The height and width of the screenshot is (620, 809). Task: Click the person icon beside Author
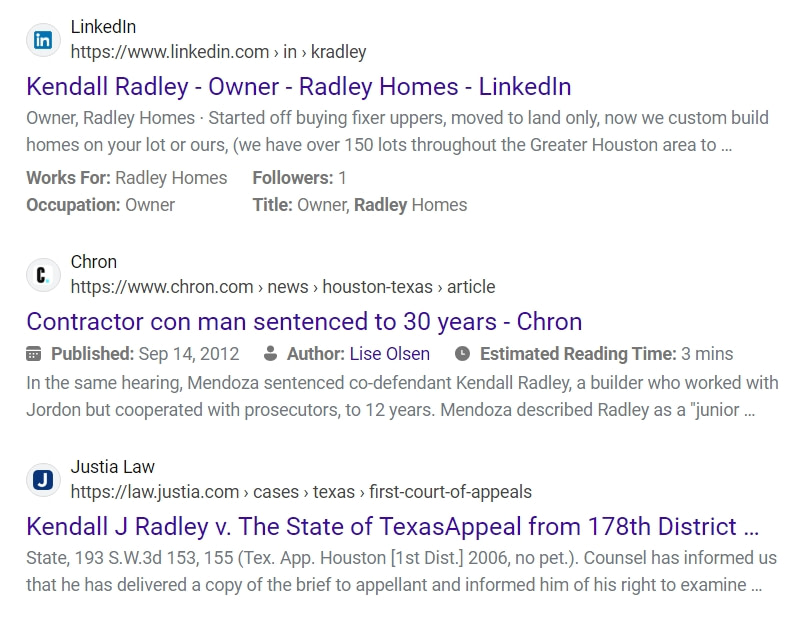(x=270, y=354)
